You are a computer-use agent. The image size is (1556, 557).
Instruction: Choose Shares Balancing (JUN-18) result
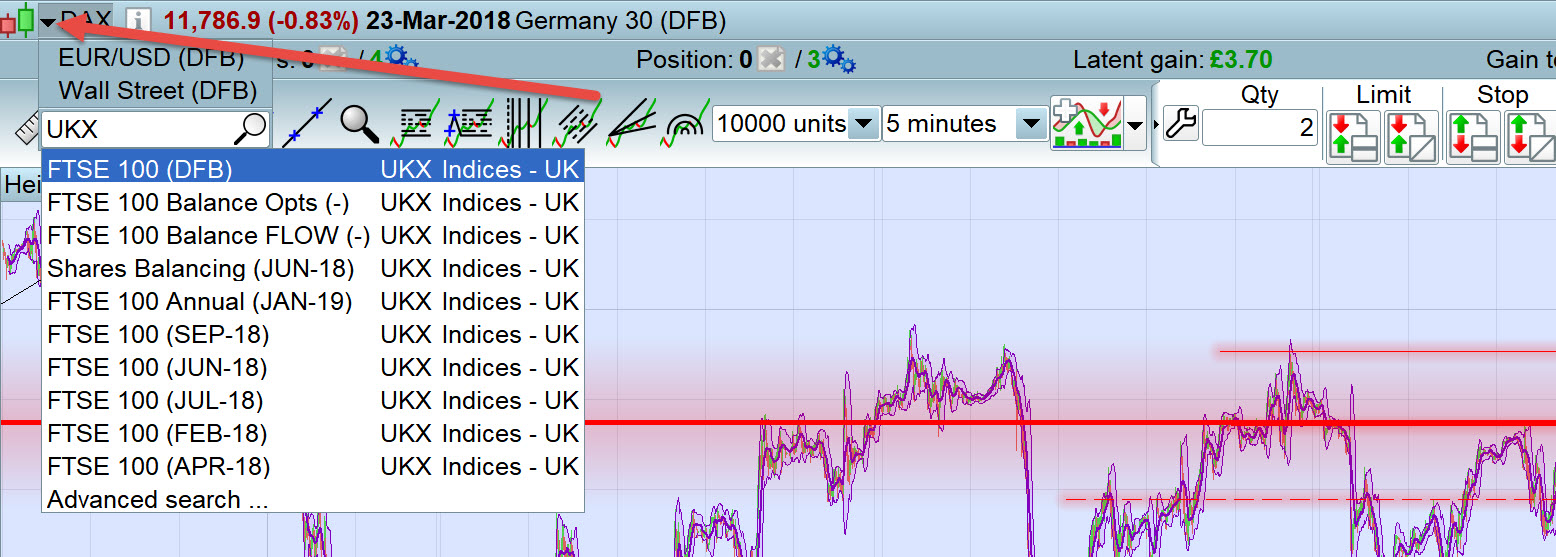pyautogui.click(x=313, y=269)
